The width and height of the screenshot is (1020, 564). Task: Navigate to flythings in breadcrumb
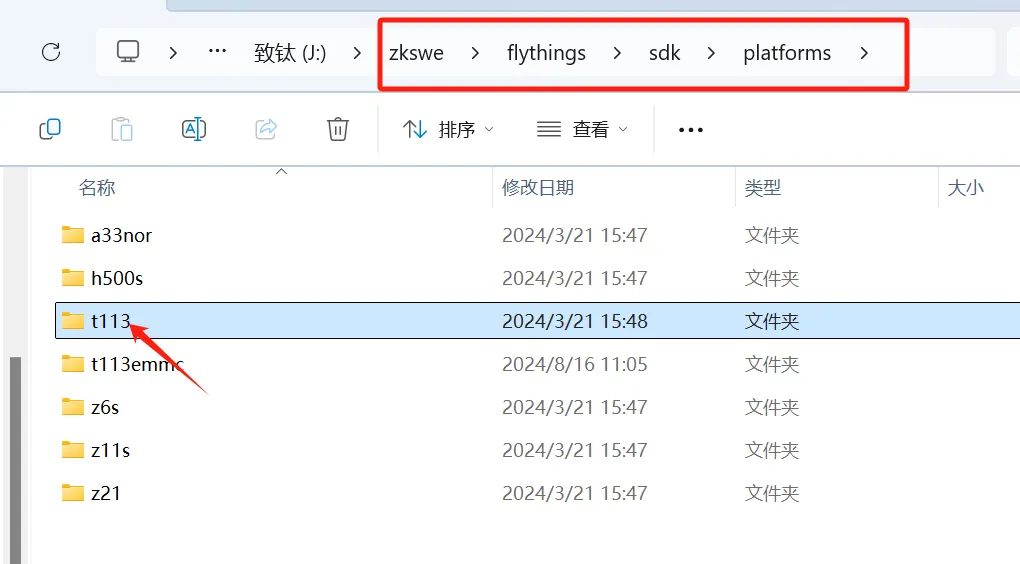[x=546, y=53]
